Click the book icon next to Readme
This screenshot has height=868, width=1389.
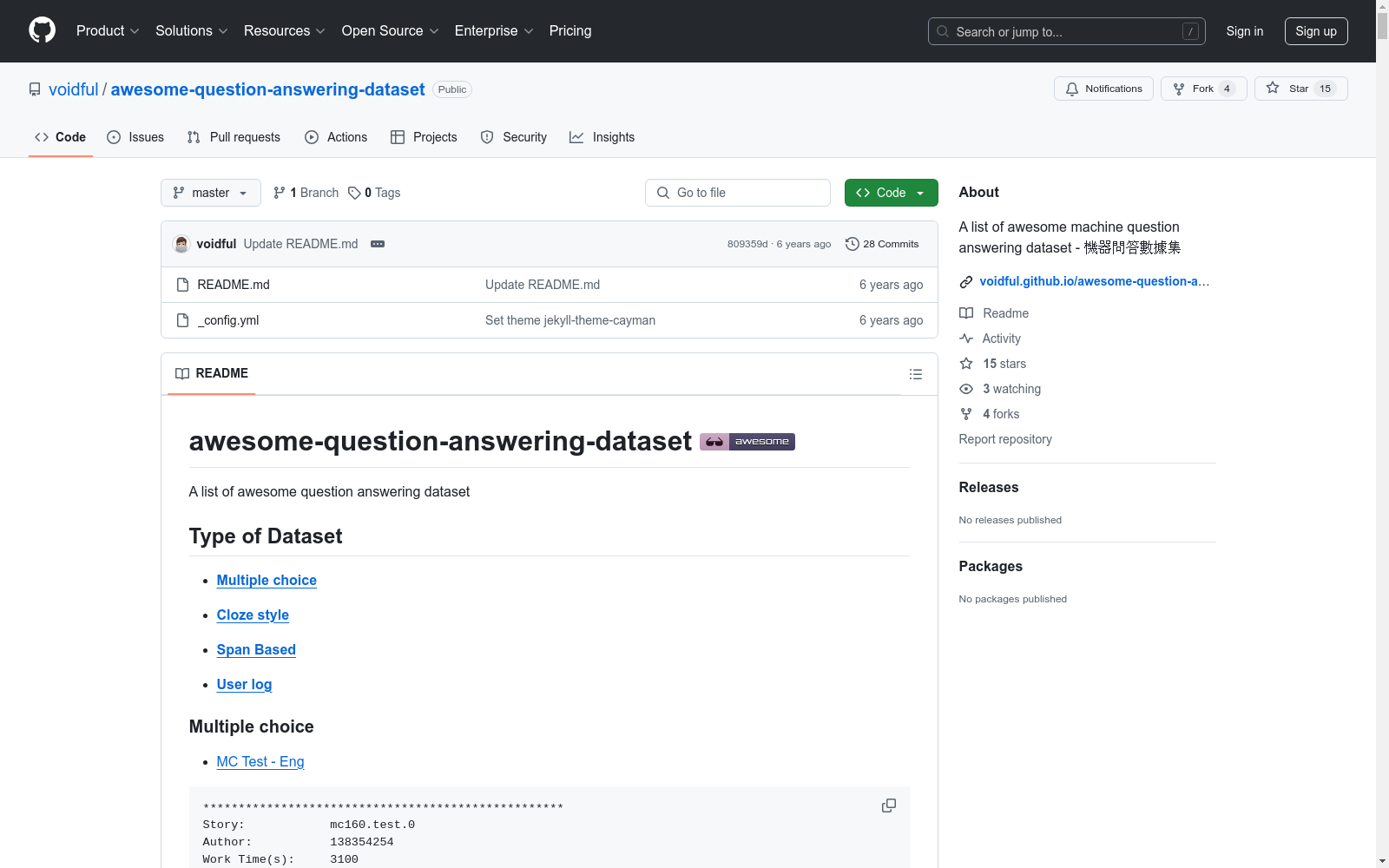pos(966,313)
